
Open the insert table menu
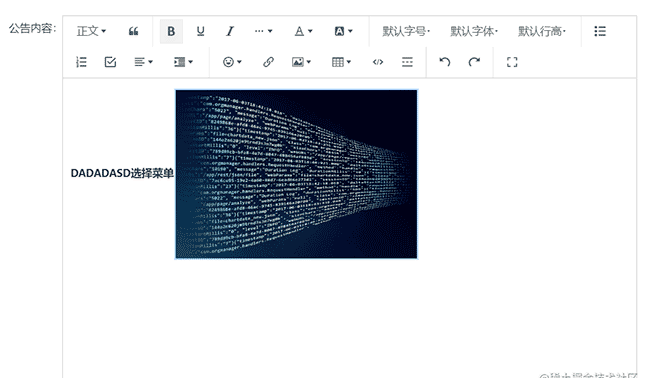coord(342,62)
